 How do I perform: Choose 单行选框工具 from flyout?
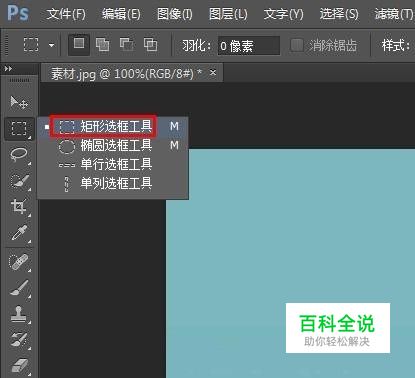pos(113,164)
